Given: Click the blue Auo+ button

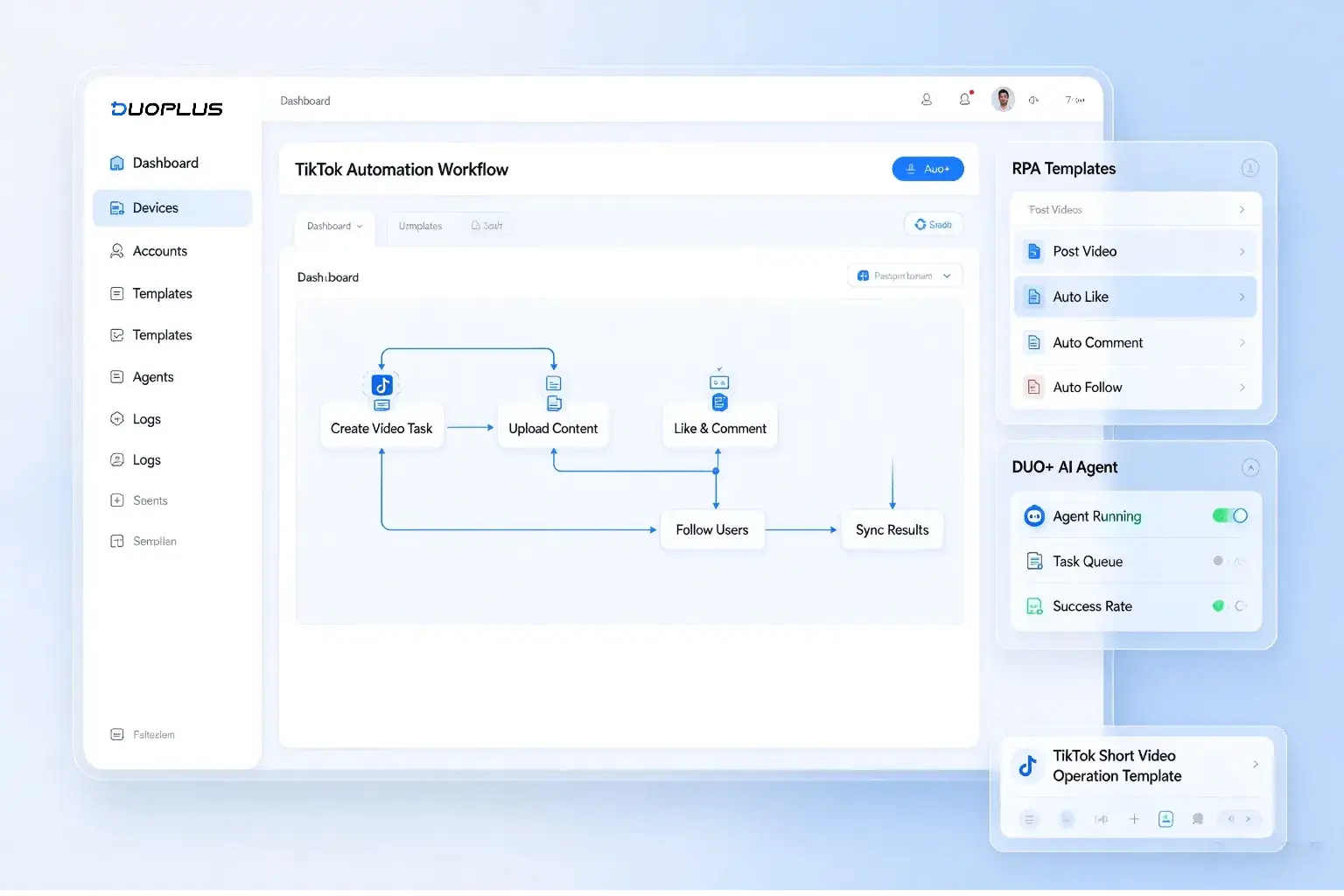Looking at the screenshot, I should click(x=927, y=169).
